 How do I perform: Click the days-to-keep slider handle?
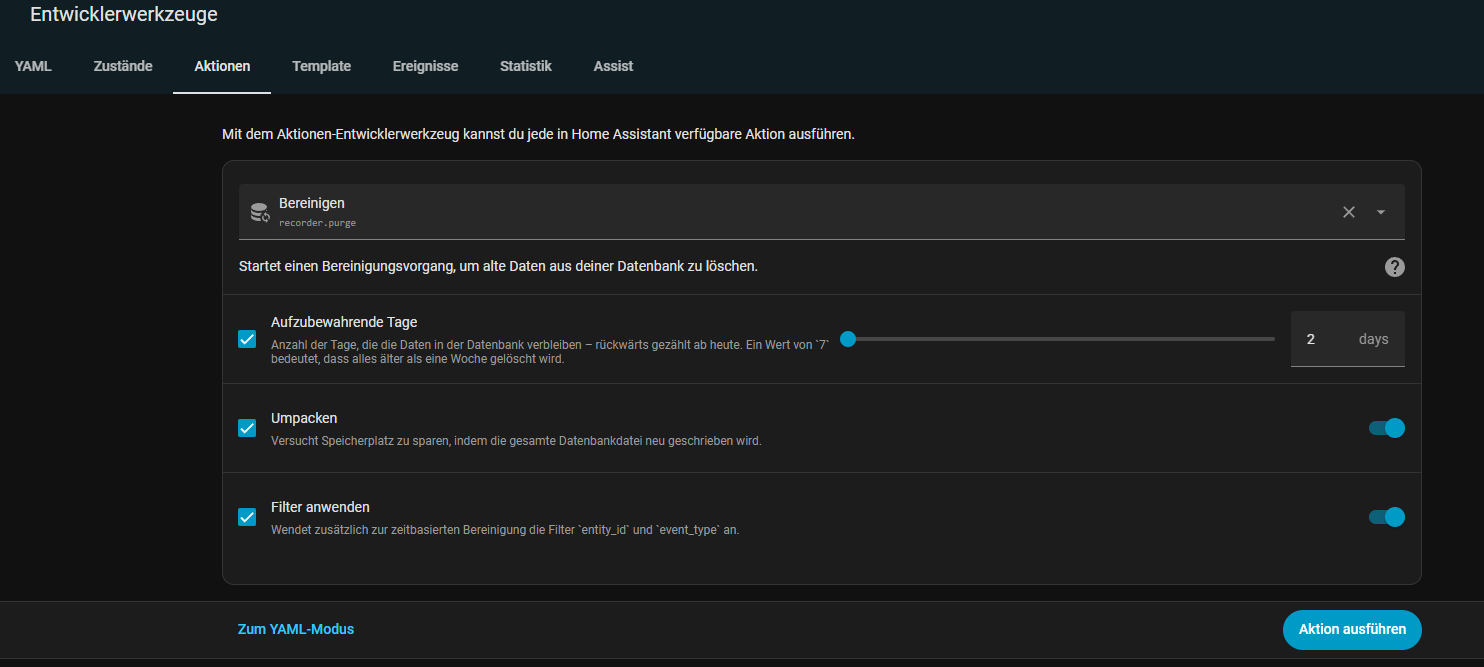click(x=848, y=339)
